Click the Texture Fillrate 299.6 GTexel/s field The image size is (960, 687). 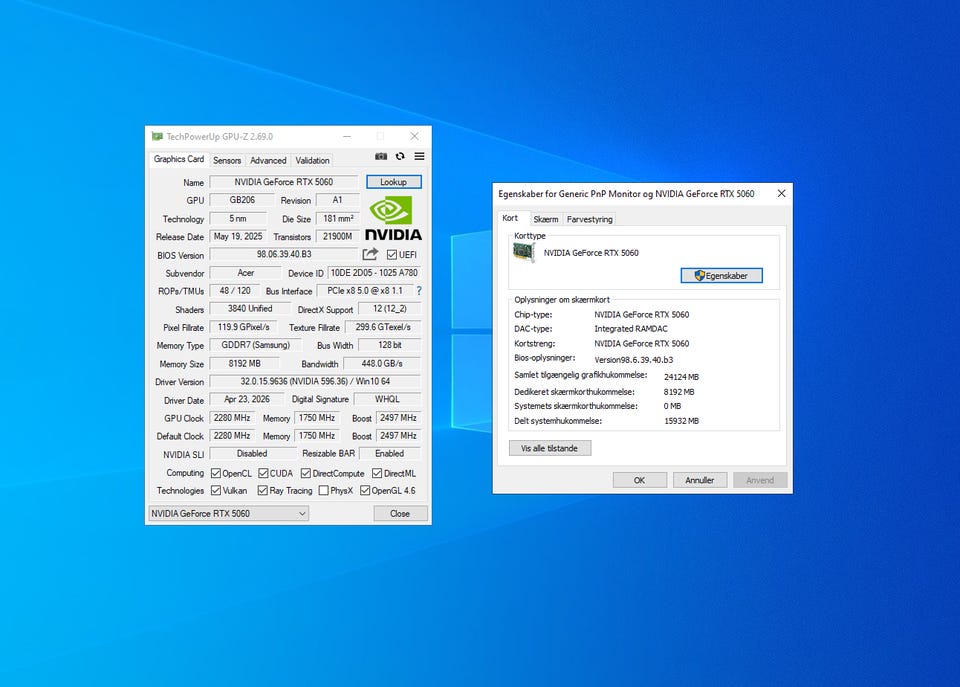pos(383,328)
